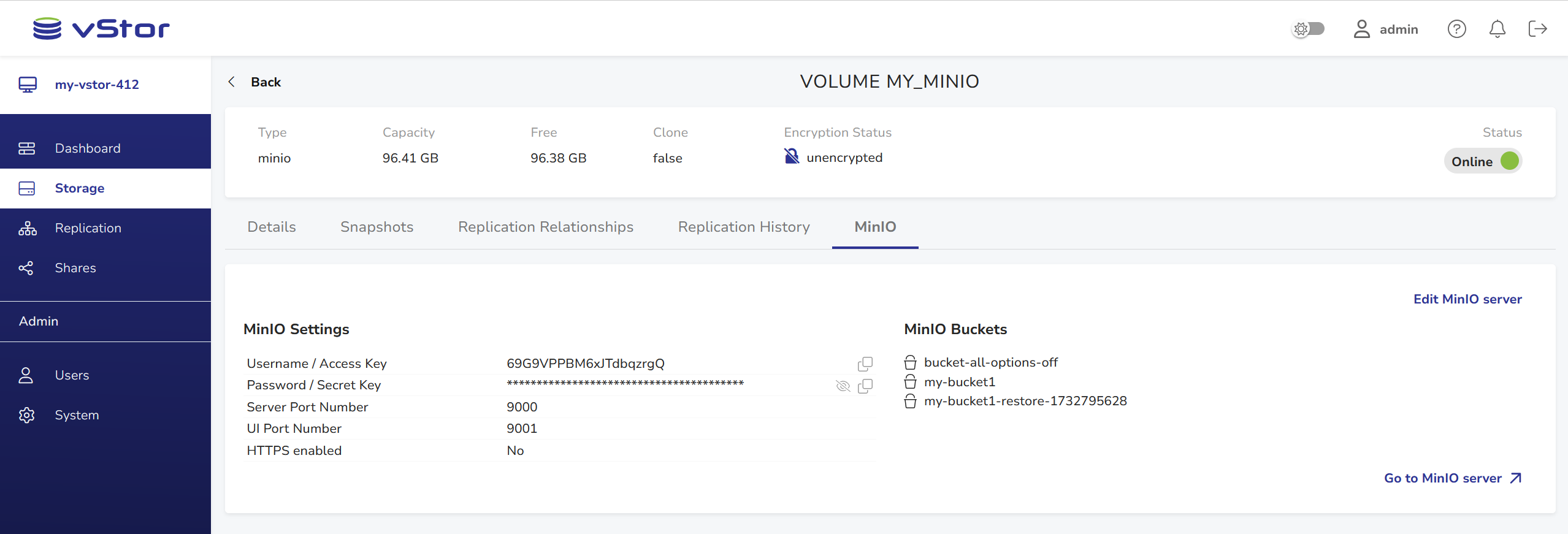Toggle the dark mode theme switch

click(x=1309, y=29)
